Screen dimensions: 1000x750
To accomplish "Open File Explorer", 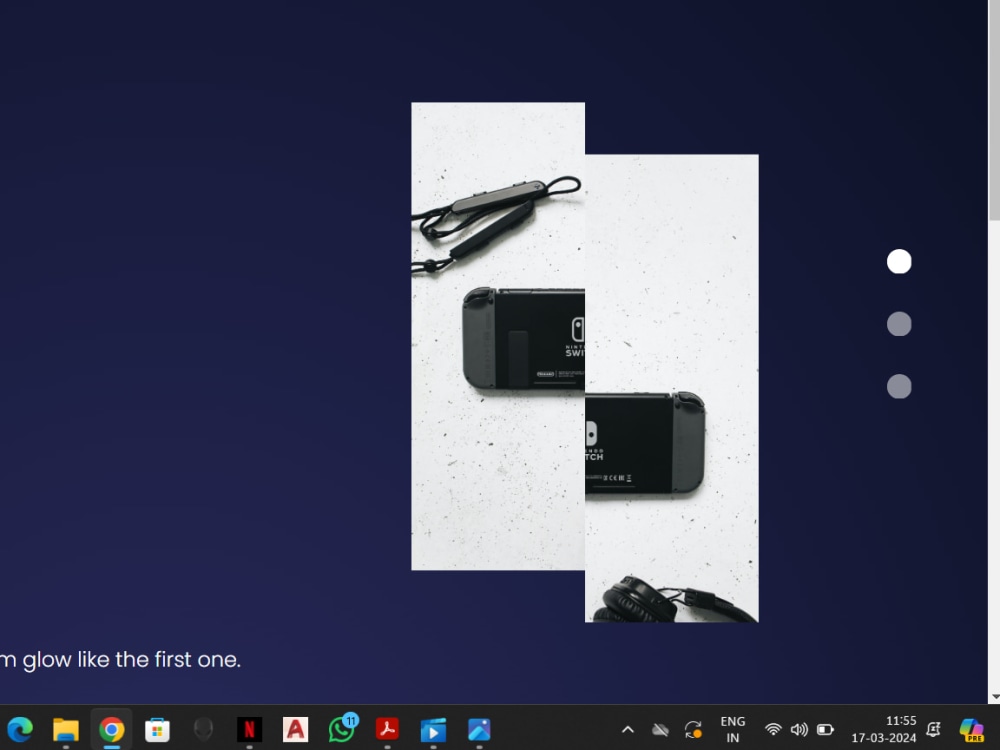I will tap(65, 728).
